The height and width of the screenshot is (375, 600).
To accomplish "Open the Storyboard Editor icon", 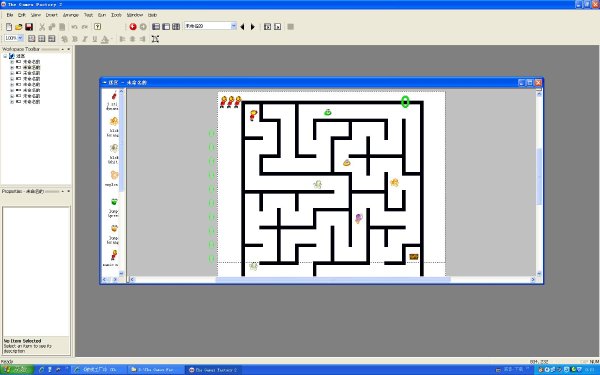I will click(156, 27).
